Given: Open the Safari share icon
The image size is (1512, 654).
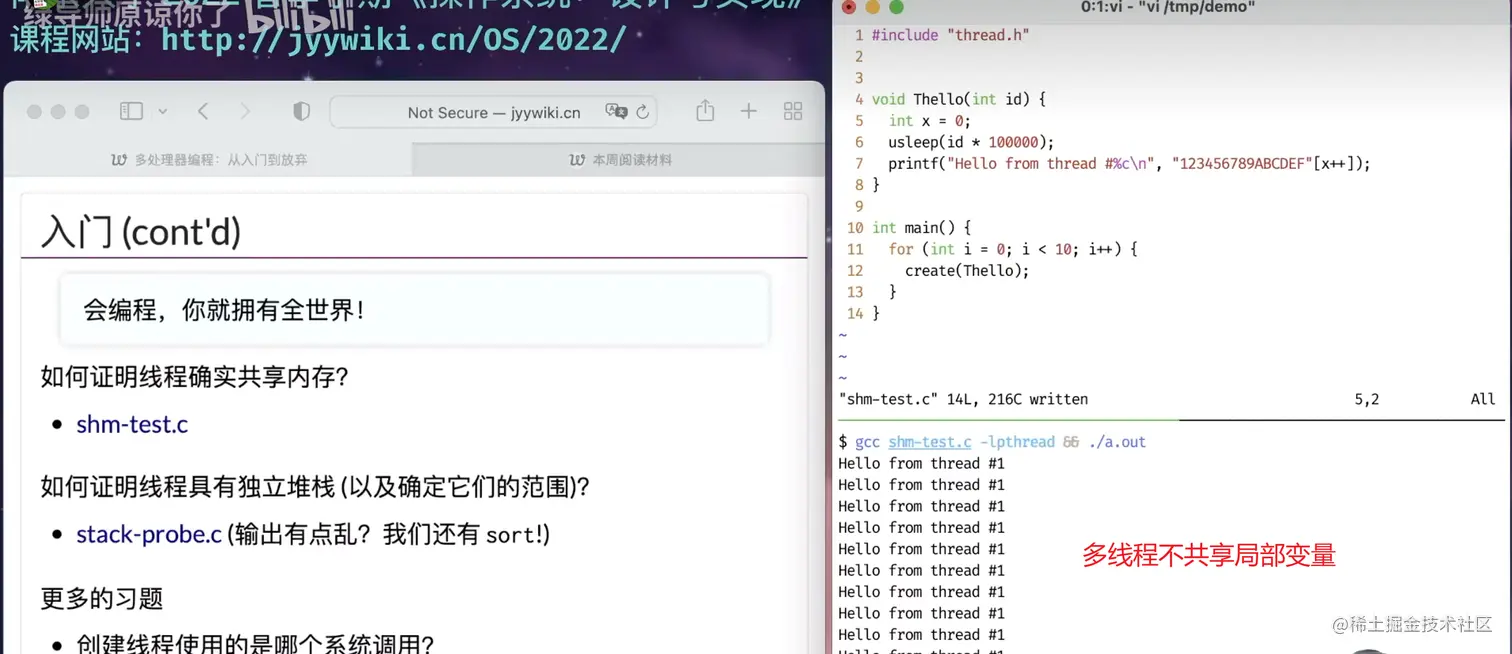Looking at the screenshot, I should click(x=705, y=111).
